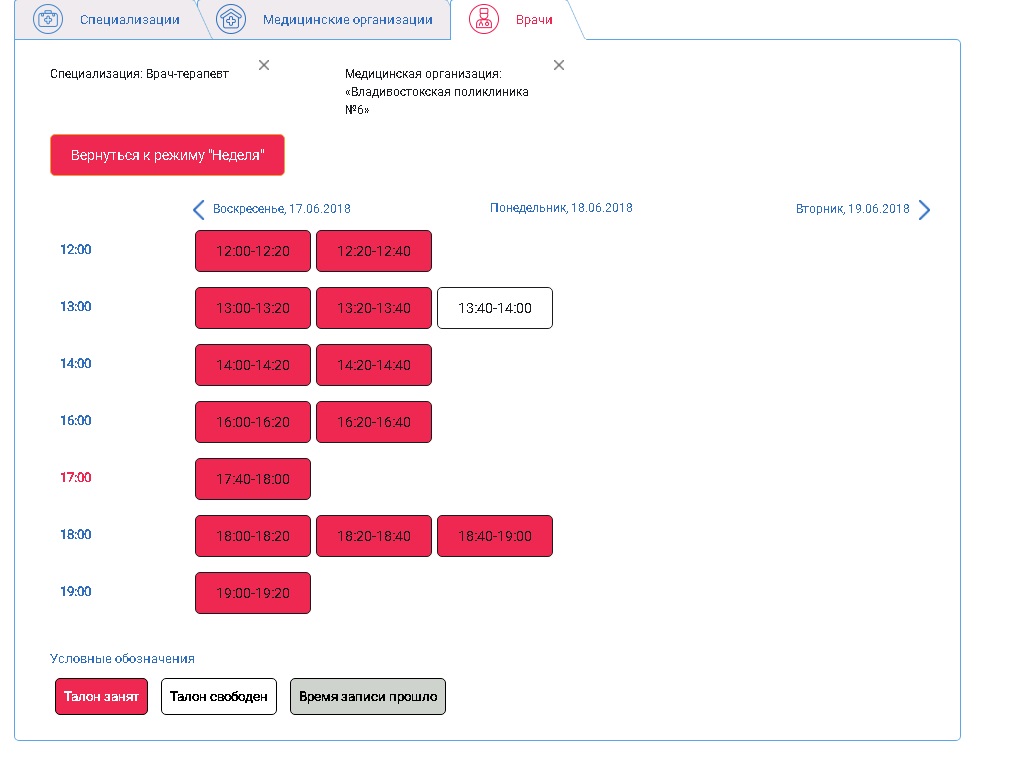Viewport: 1013px width, 766px height.
Task: Click the Специализации tab briefcase icon
Action: click(48, 19)
